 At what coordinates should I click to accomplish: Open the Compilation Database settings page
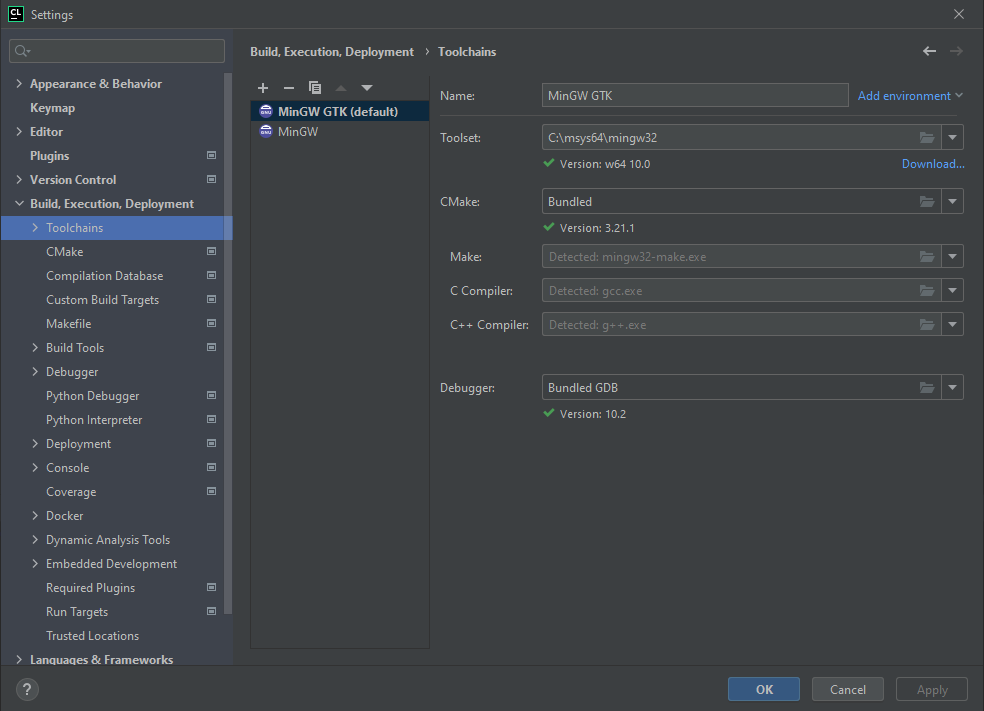(x=104, y=276)
